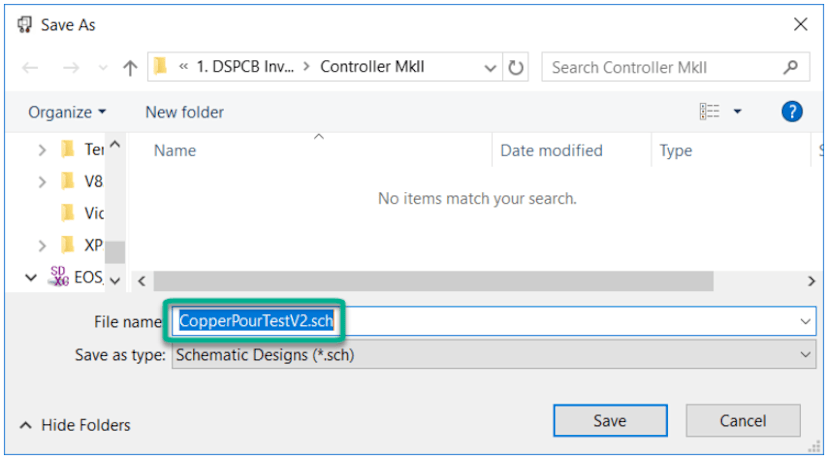Open the Organize menu
The image size is (829, 460).
(67, 112)
